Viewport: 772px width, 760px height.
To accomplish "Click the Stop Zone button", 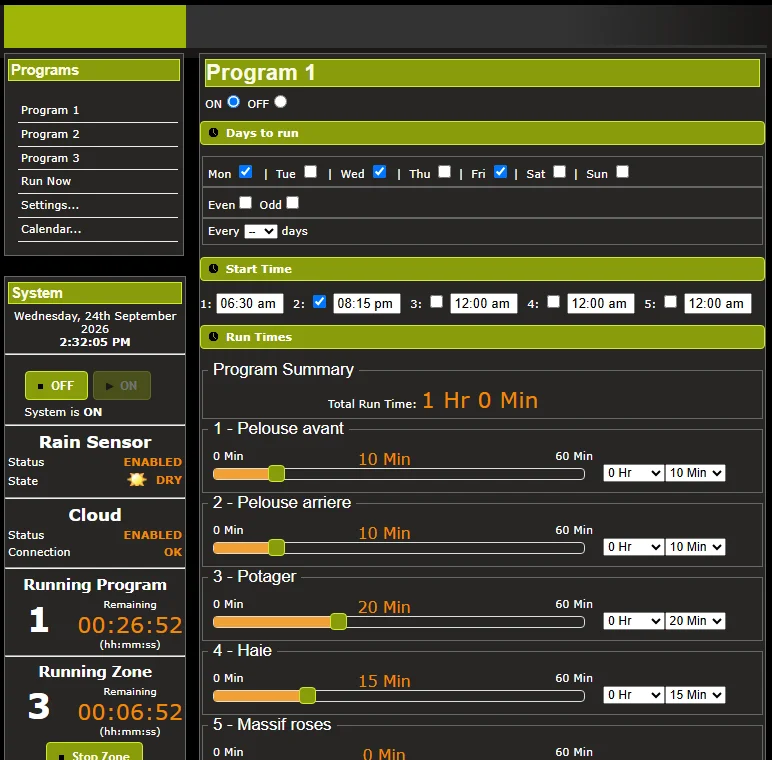I will pyautogui.click(x=95, y=752).
